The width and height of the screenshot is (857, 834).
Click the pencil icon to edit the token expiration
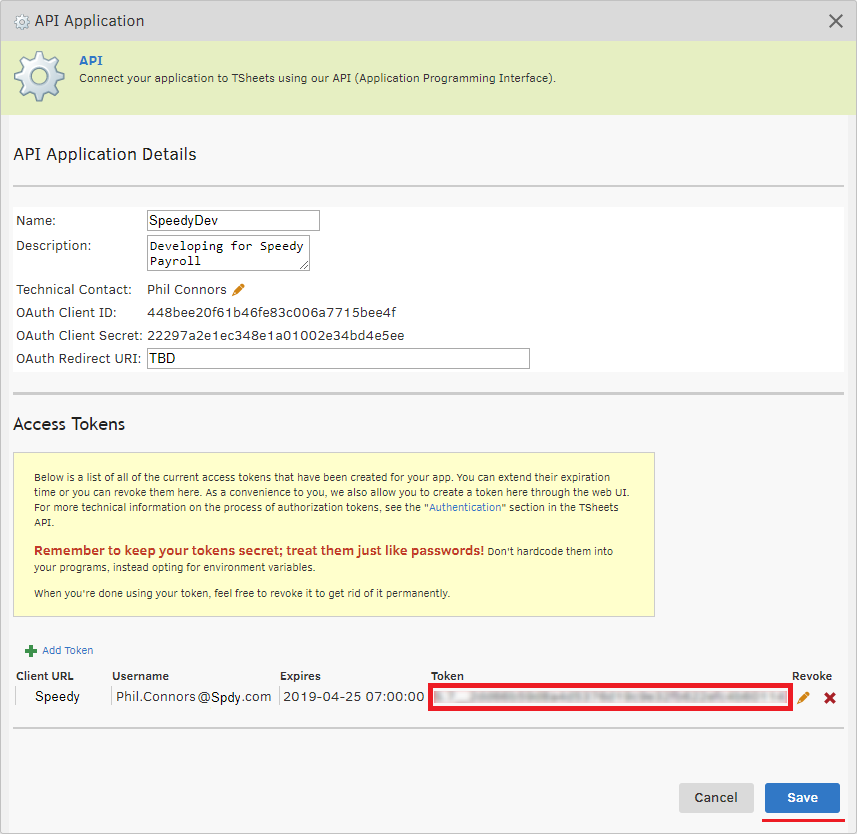tap(803, 697)
